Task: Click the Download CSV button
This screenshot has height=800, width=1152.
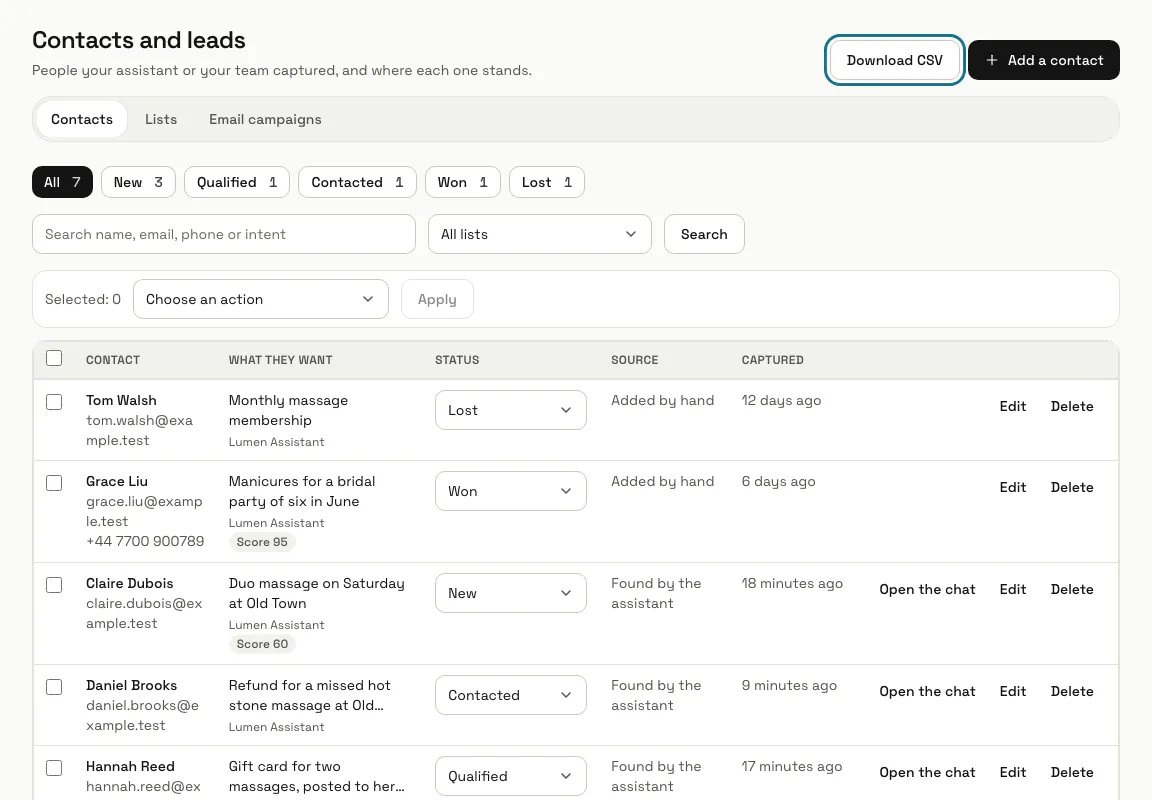Action: (894, 60)
